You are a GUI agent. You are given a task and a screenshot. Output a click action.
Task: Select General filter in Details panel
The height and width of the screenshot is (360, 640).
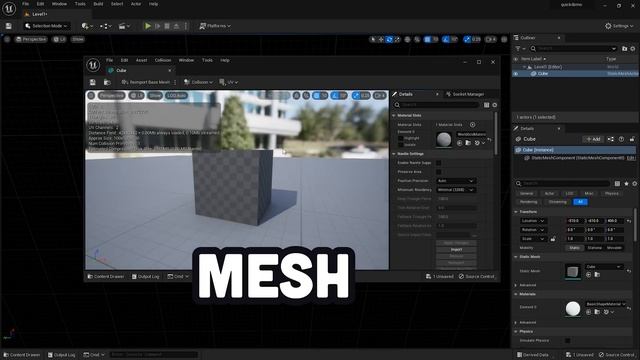pos(527,193)
